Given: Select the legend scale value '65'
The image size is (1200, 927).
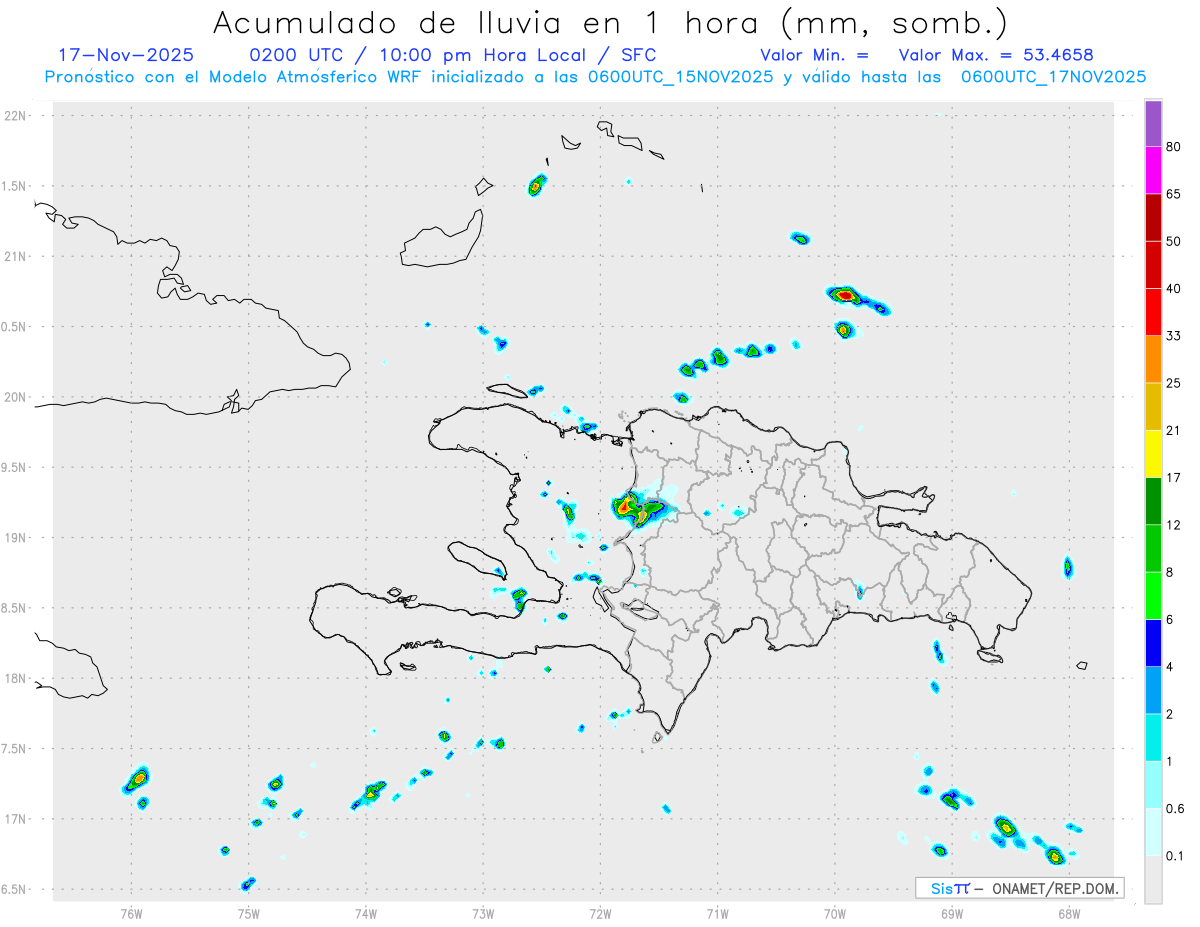Looking at the screenshot, I should click(x=1174, y=194).
